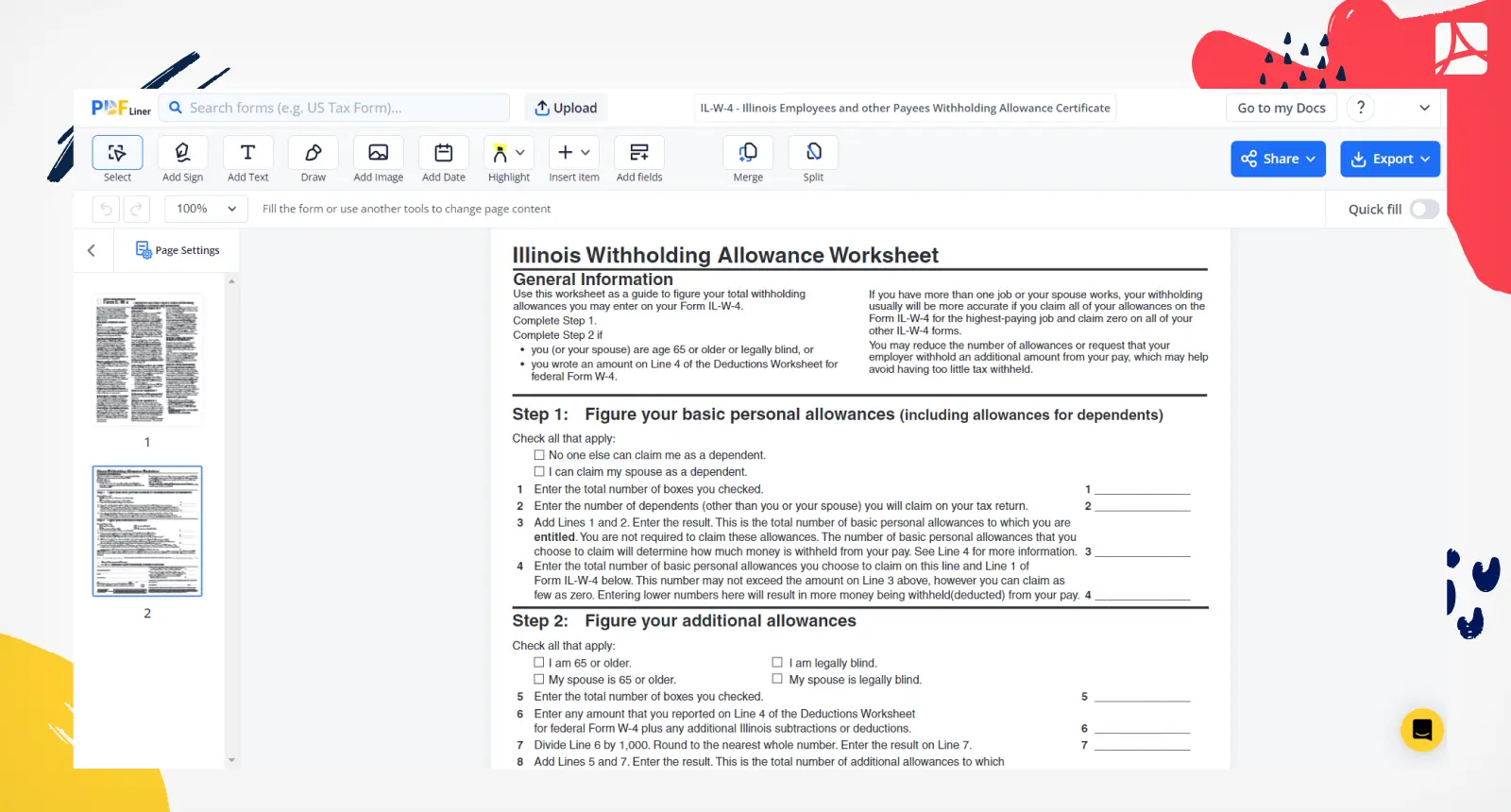Open the chat support widget
Screen dimensions: 1511x812
tap(1422, 730)
